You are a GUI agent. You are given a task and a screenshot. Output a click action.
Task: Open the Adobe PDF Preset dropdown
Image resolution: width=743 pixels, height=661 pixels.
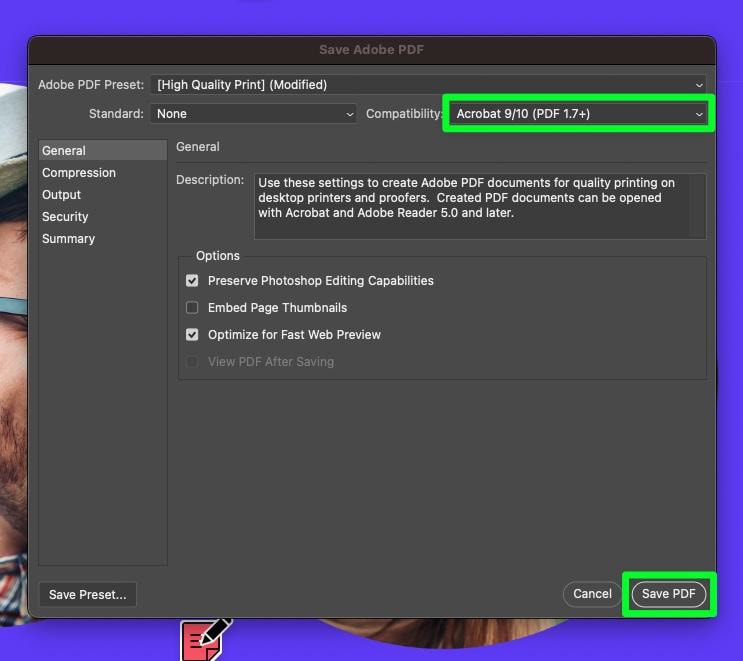pyautogui.click(x=428, y=85)
